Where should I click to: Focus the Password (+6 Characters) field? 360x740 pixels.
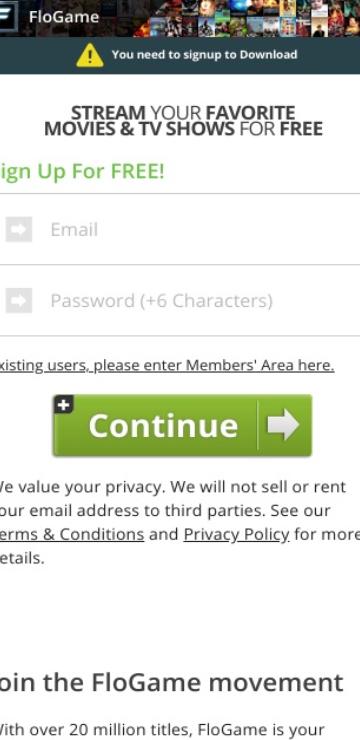[180, 301]
